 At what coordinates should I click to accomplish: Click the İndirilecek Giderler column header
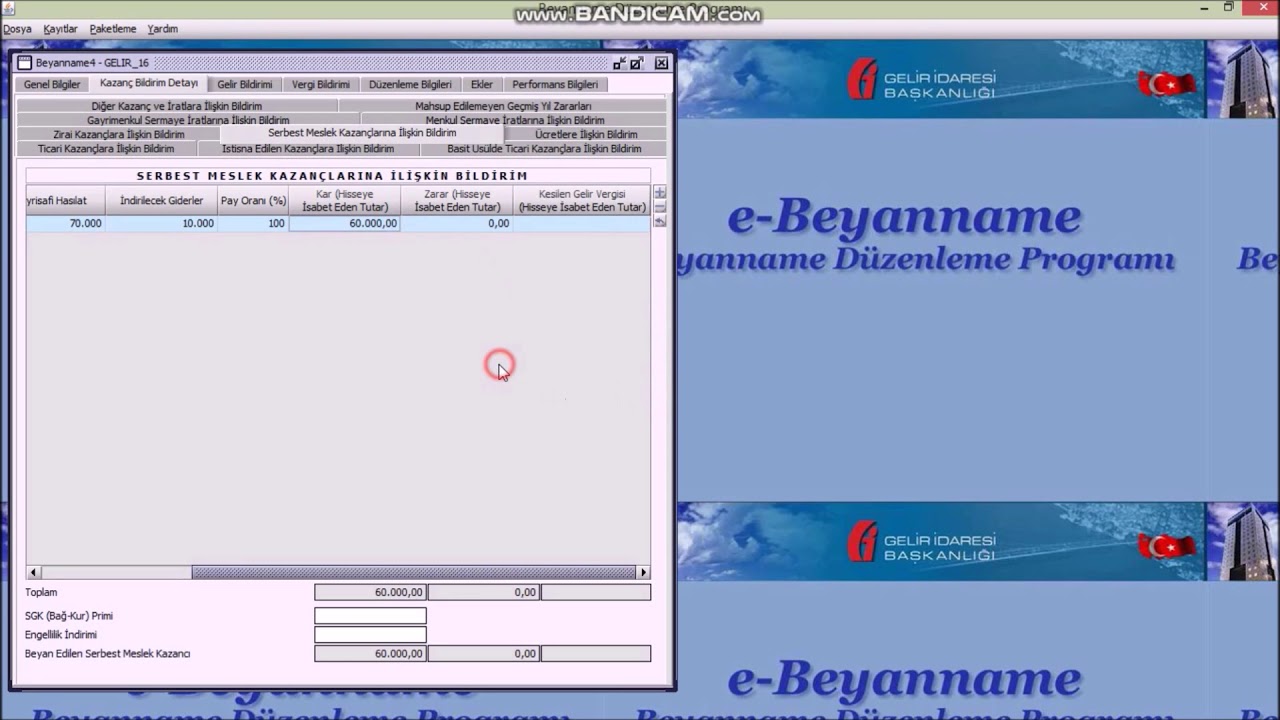point(161,200)
